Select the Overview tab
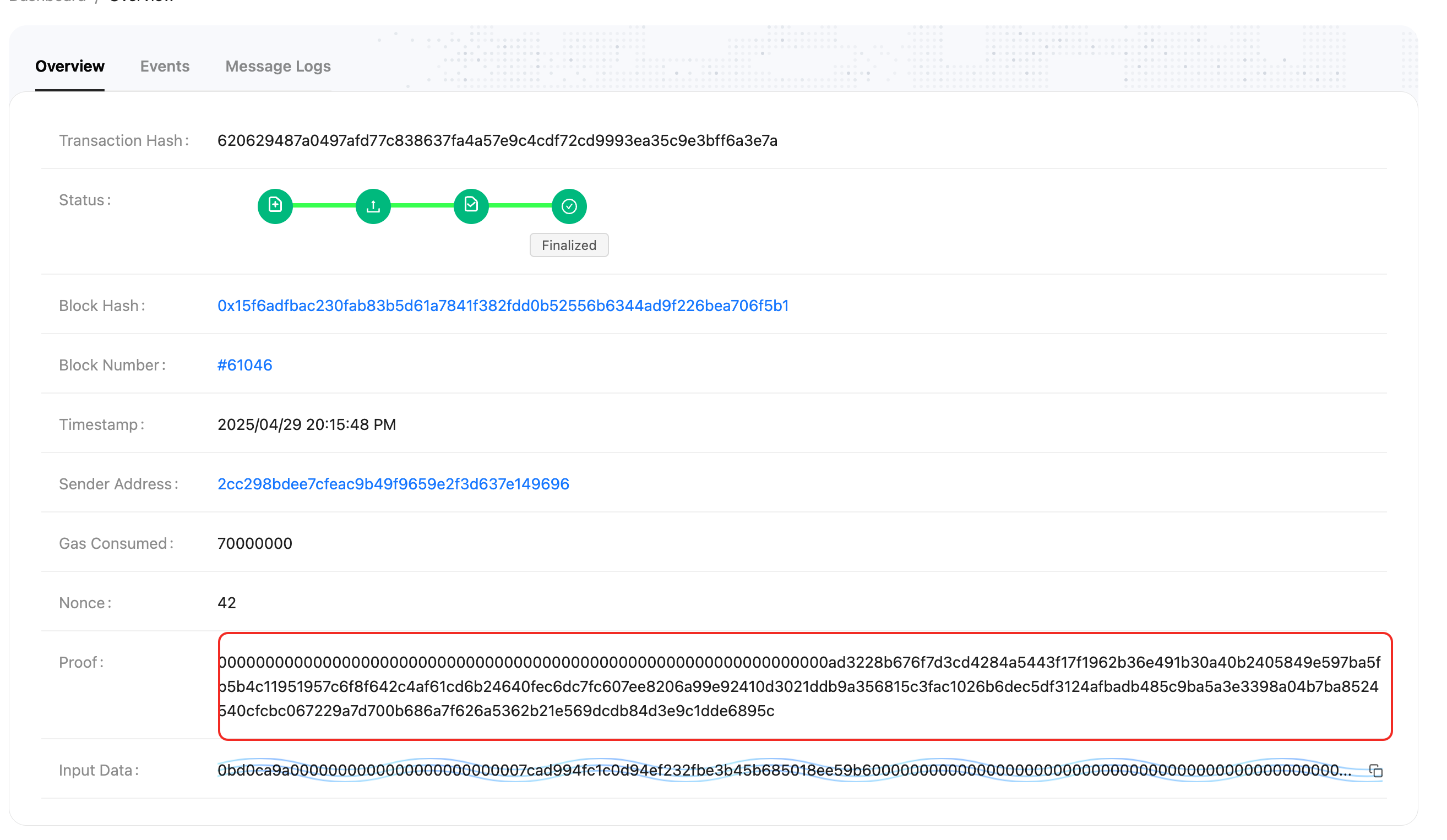This screenshot has height=840, width=1447. pos(69,66)
